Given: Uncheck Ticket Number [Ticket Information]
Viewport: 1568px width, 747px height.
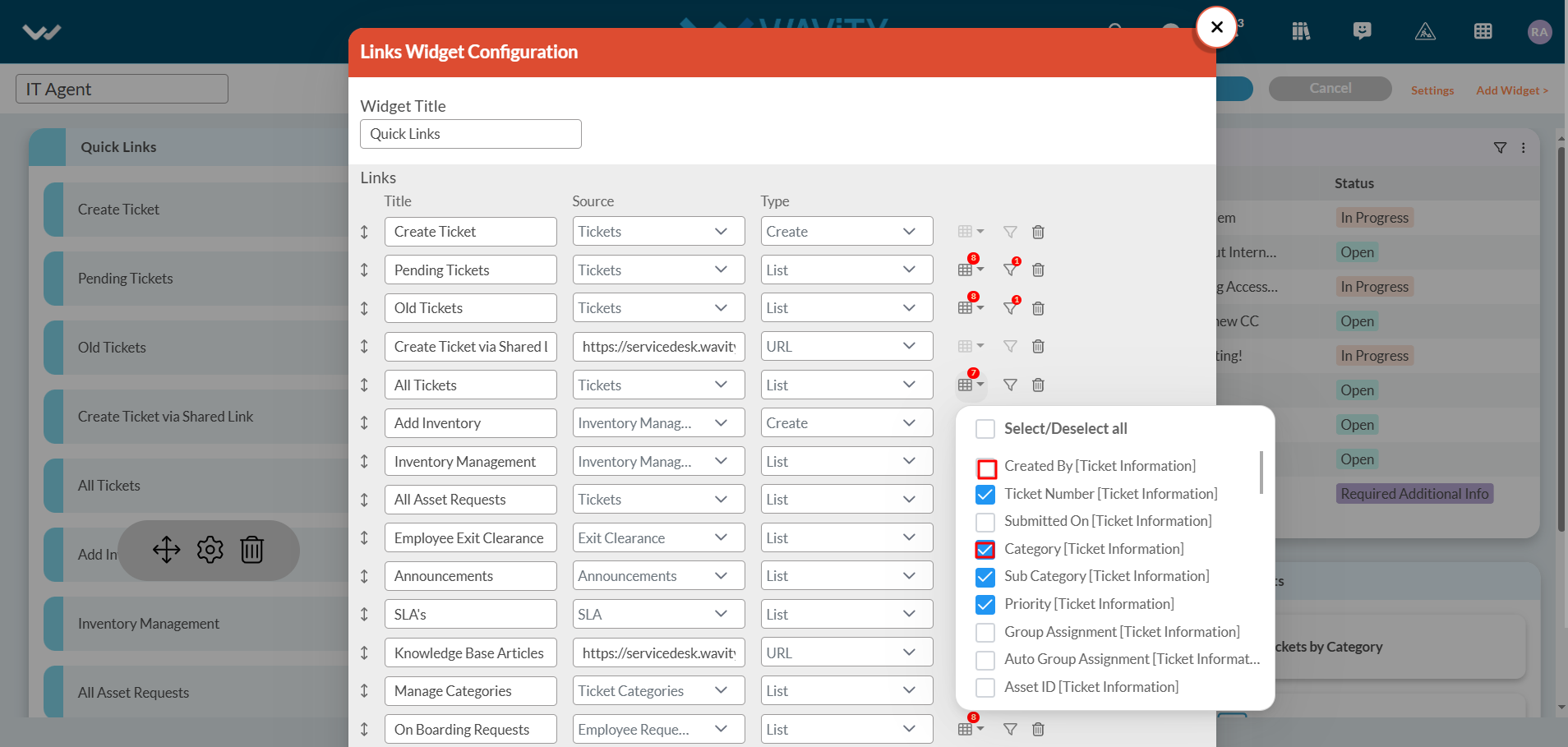Looking at the screenshot, I should coord(985,494).
